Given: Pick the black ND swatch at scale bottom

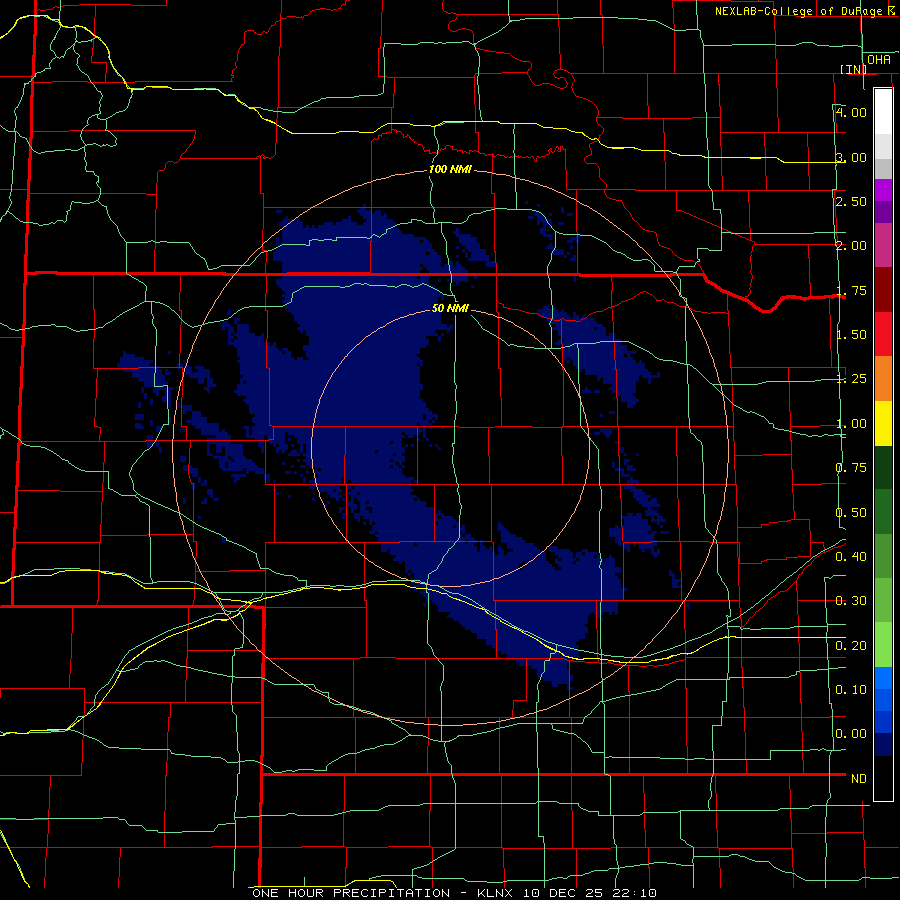Looking at the screenshot, I should click(883, 778).
